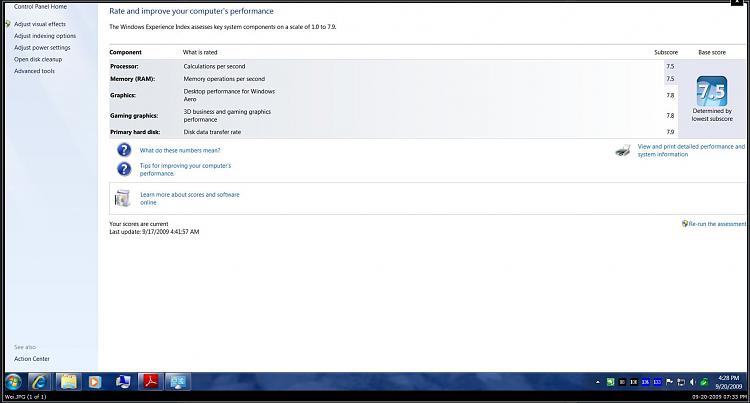The width and height of the screenshot is (750, 403).
Task: Click the Rate and improve performance heading
Action: tap(191, 11)
